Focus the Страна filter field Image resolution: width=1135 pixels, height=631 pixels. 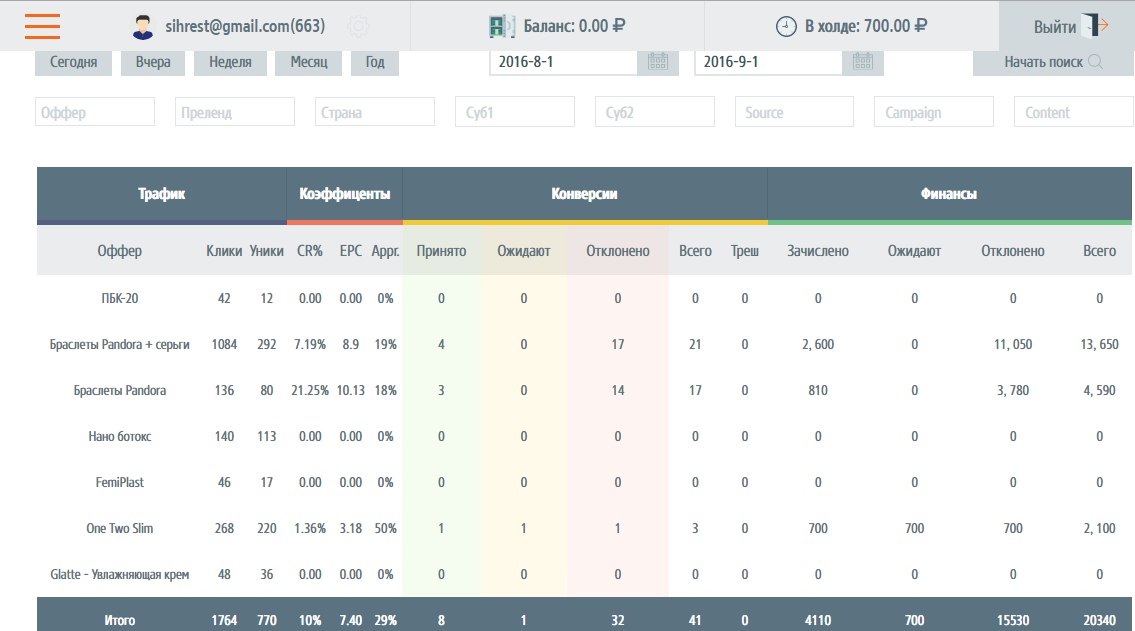(375, 112)
